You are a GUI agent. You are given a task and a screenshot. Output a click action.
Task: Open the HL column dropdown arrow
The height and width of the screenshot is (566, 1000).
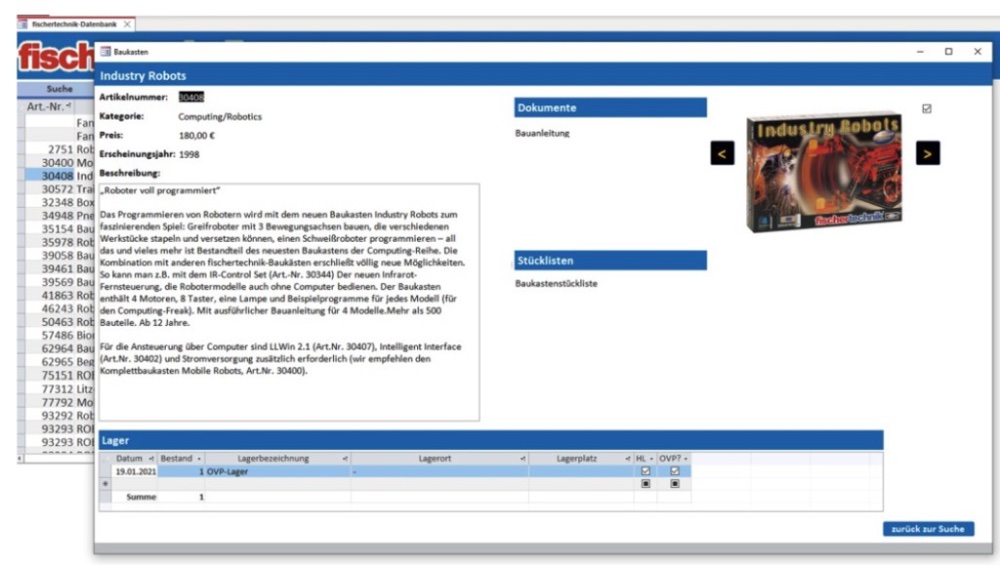651,459
